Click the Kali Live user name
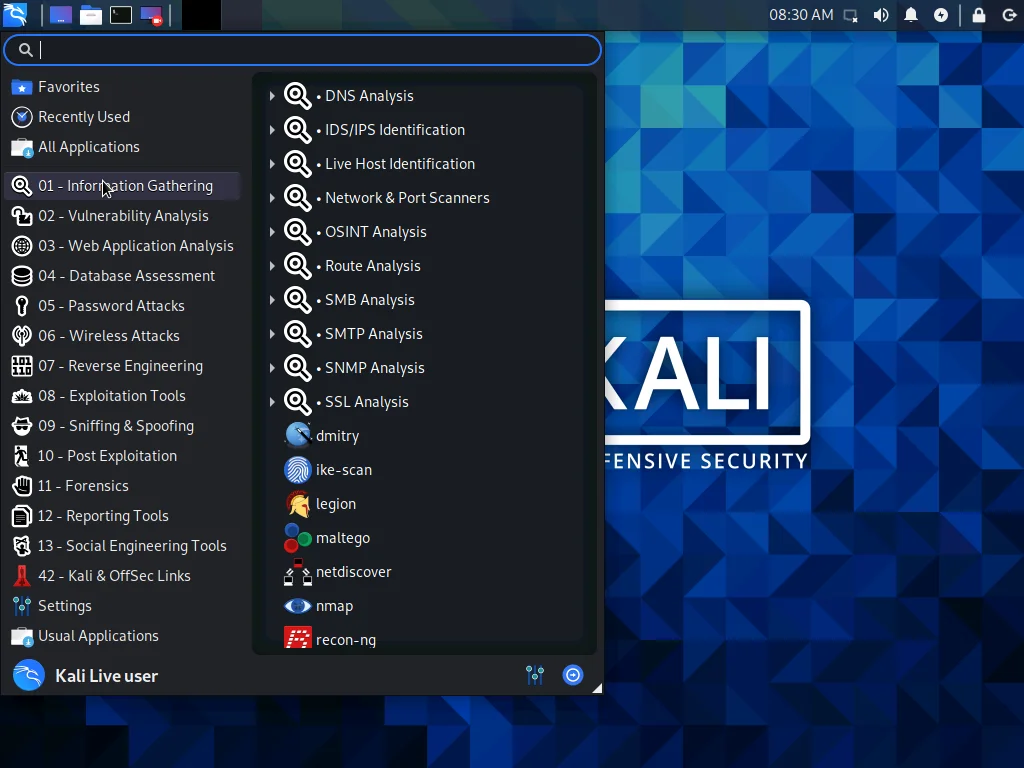Screen dimensions: 1024x768 click(106, 676)
